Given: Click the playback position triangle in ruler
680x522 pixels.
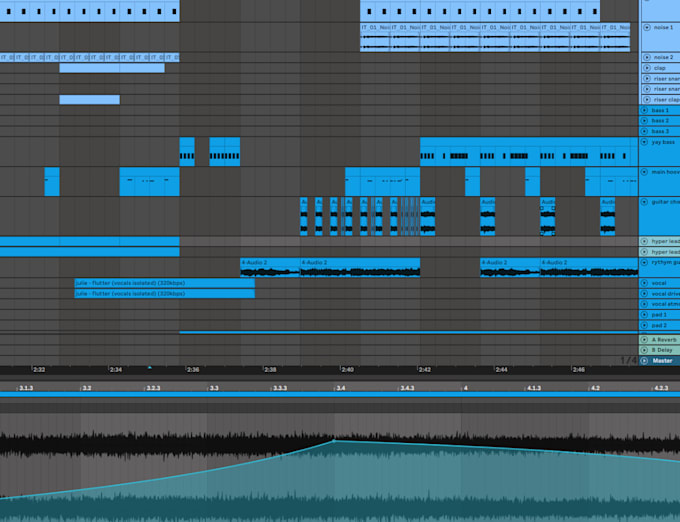Looking at the screenshot, I should tap(150, 368).
